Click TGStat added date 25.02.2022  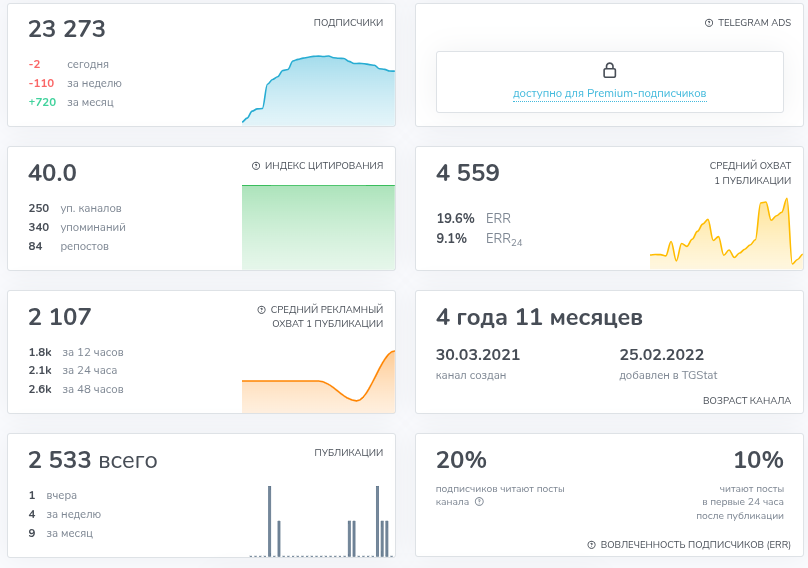click(662, 355)
